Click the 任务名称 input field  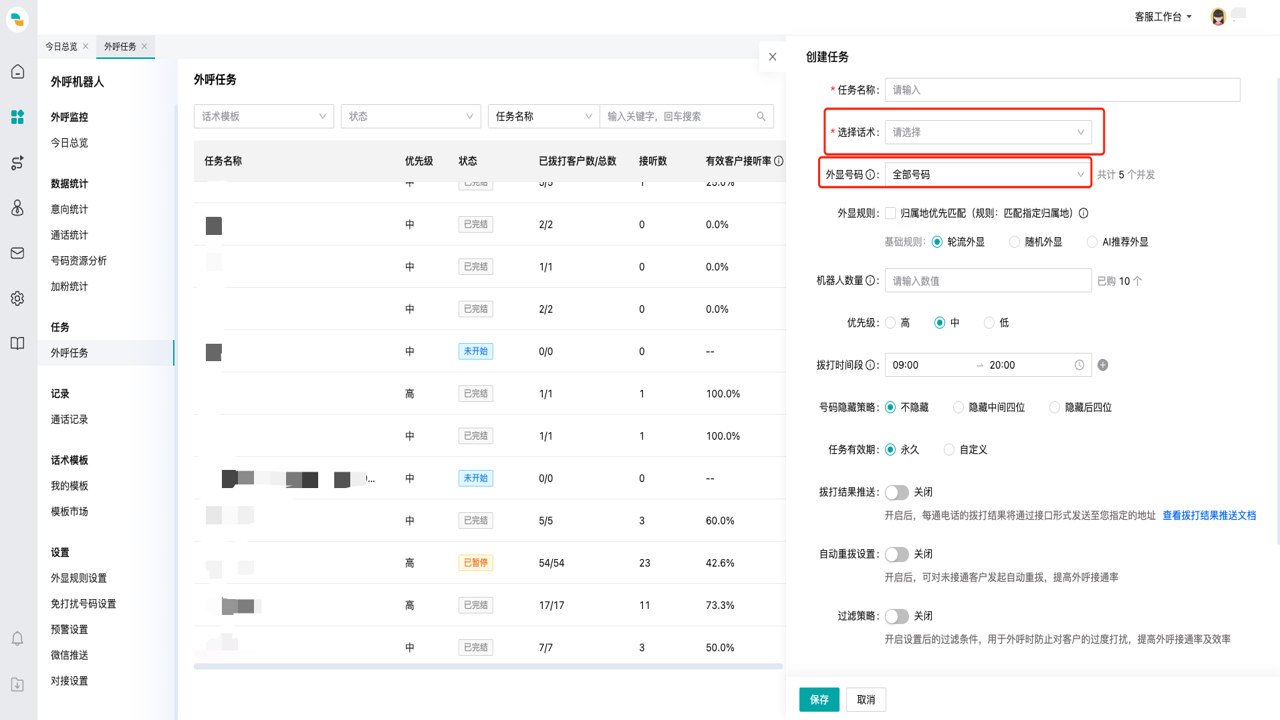click(x=1062, y=90)
